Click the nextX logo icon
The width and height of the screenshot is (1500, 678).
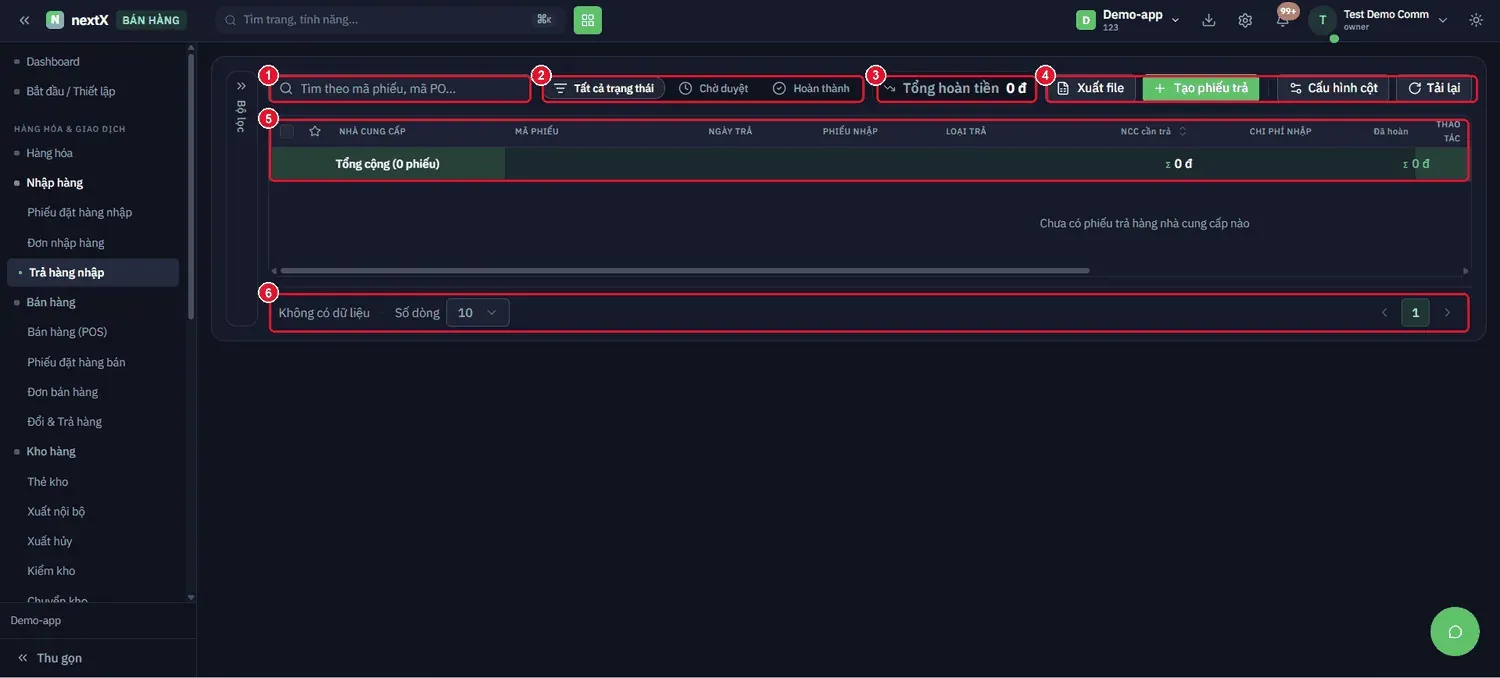coord(55,20)
